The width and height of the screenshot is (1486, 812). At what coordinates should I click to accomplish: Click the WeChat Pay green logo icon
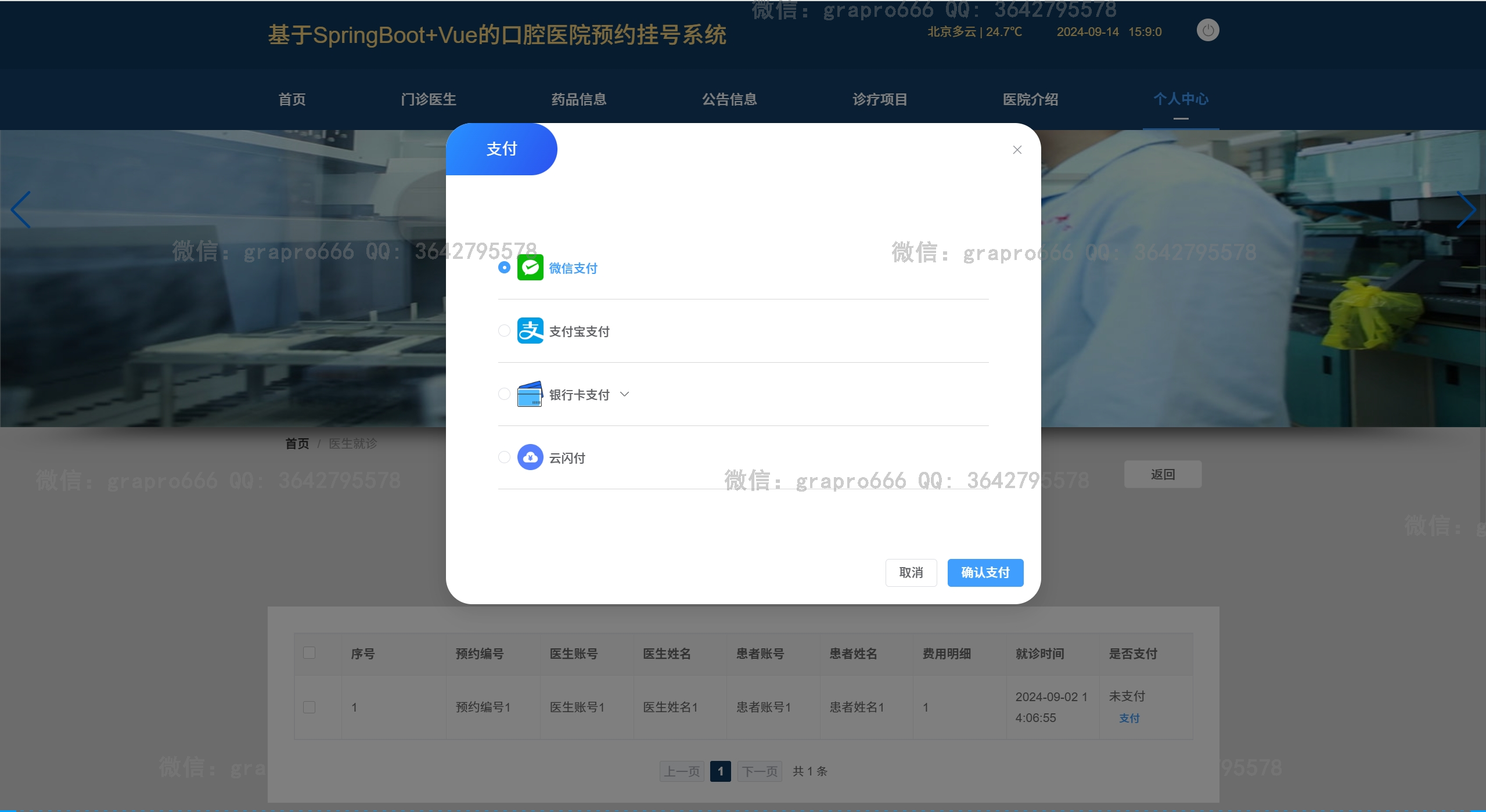(530, 268)
